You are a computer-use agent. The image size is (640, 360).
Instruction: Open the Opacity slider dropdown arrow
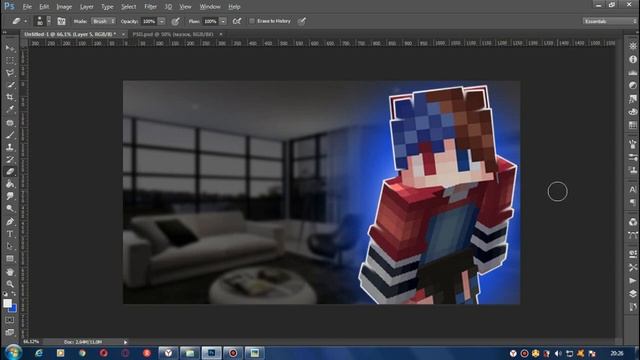coord(162,21)
